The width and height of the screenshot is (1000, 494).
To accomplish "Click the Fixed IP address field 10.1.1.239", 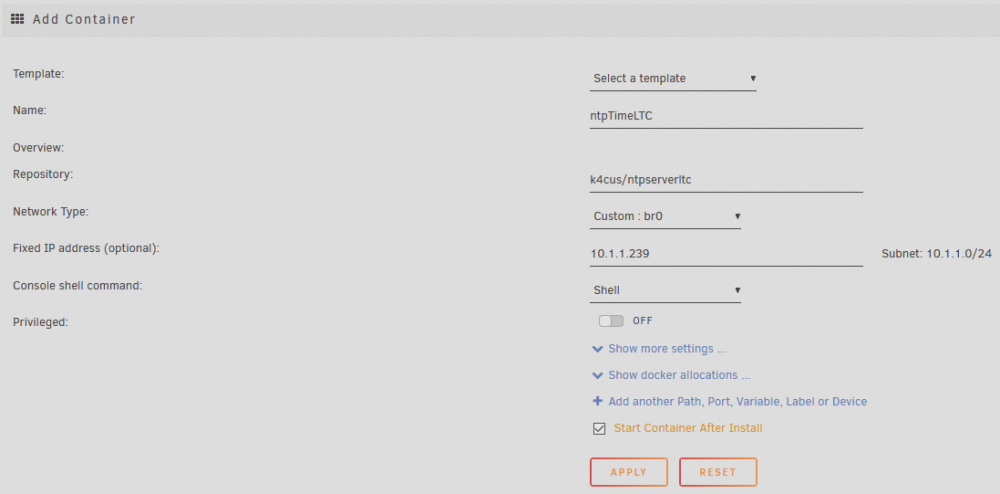I will 726,254.
